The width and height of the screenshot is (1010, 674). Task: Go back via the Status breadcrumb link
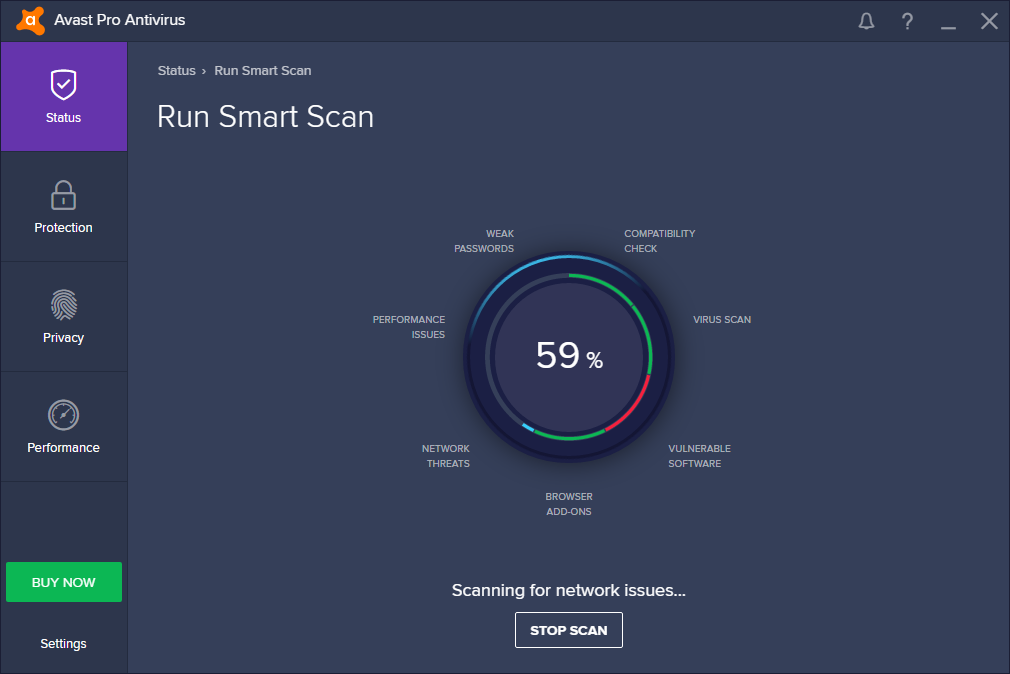click(176, 71)
